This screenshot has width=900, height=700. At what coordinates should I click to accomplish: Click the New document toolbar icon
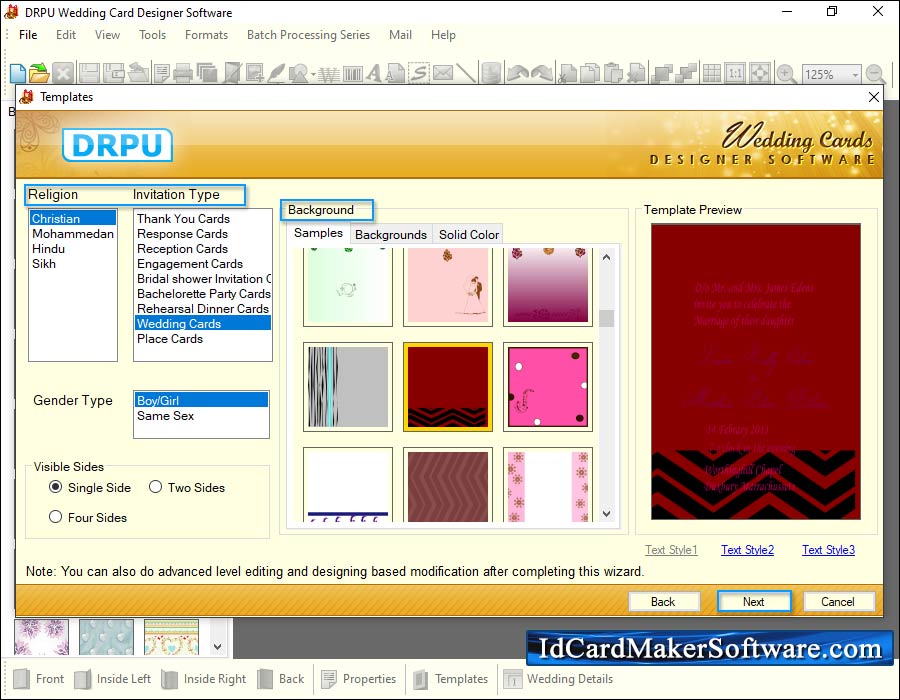17,73
